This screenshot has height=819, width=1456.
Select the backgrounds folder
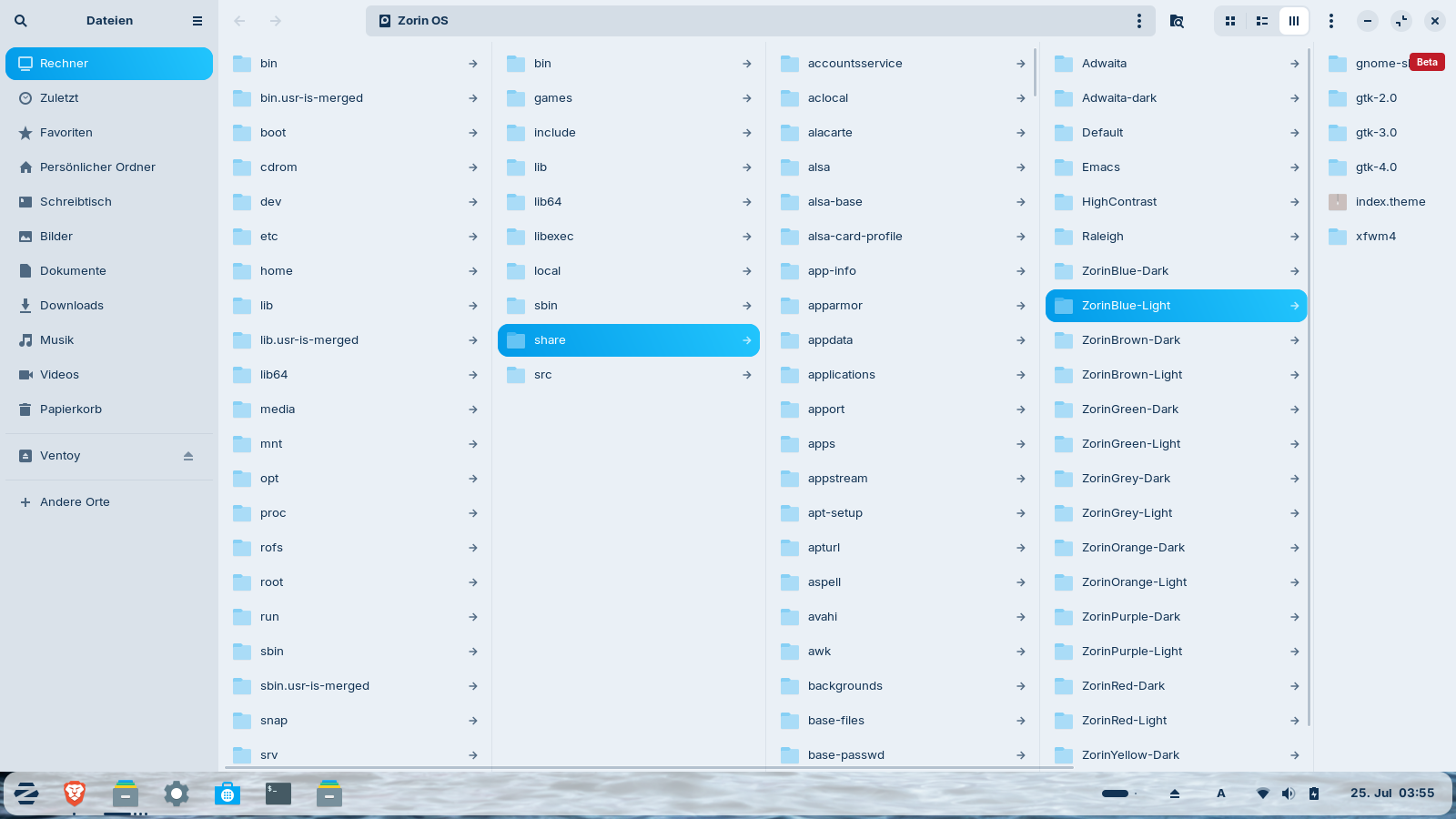tap(903, 686)
